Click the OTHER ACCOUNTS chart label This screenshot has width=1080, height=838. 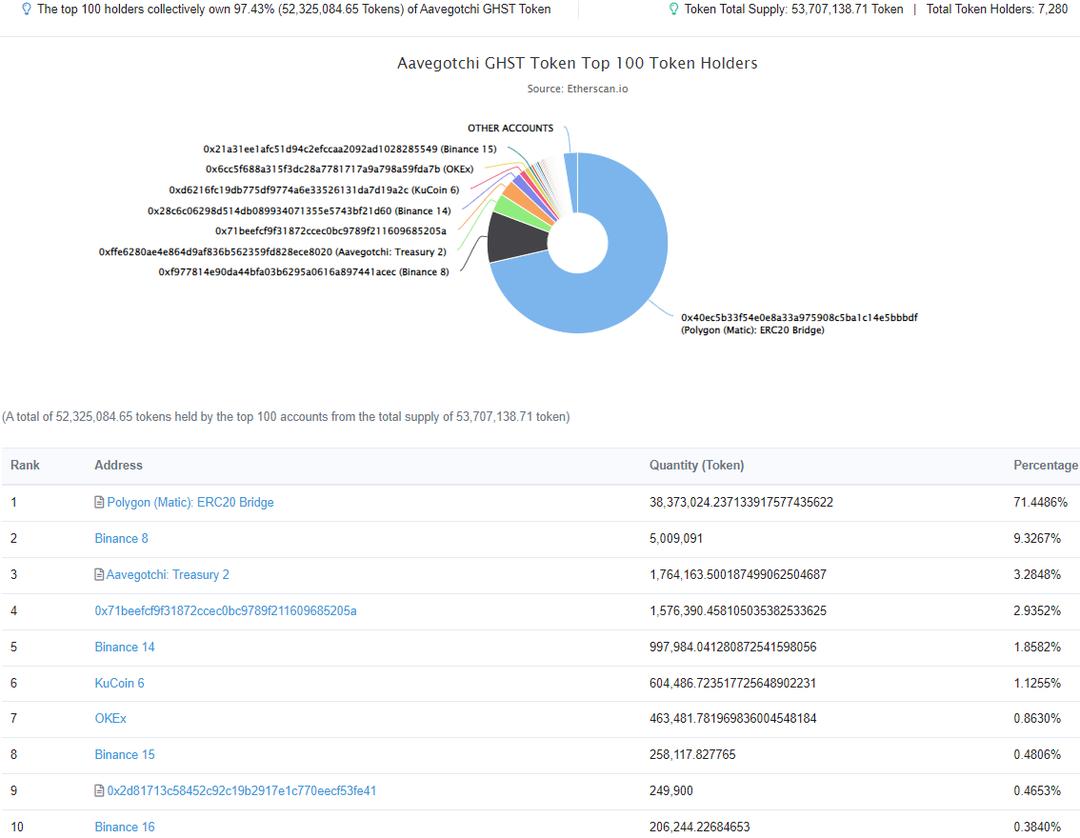(x=510, y=129)
